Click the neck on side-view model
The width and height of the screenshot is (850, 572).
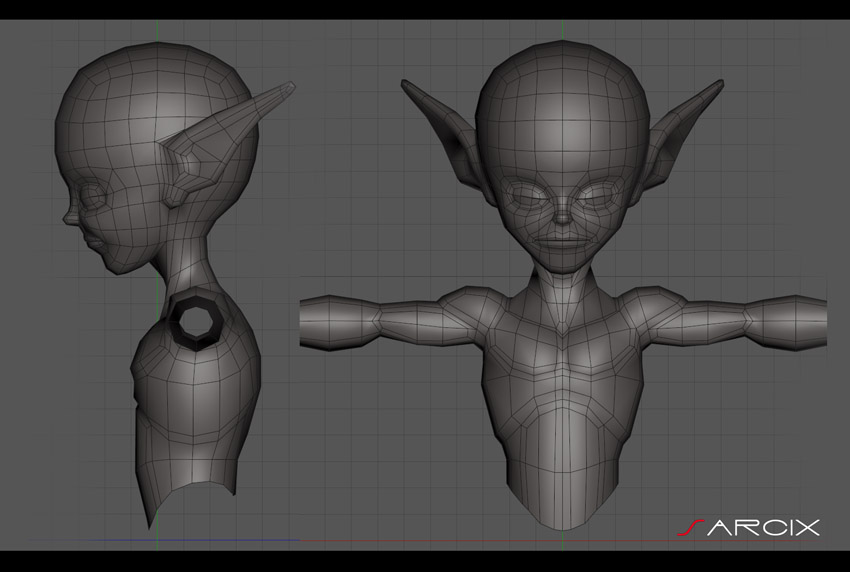click(x=187, y=266)
